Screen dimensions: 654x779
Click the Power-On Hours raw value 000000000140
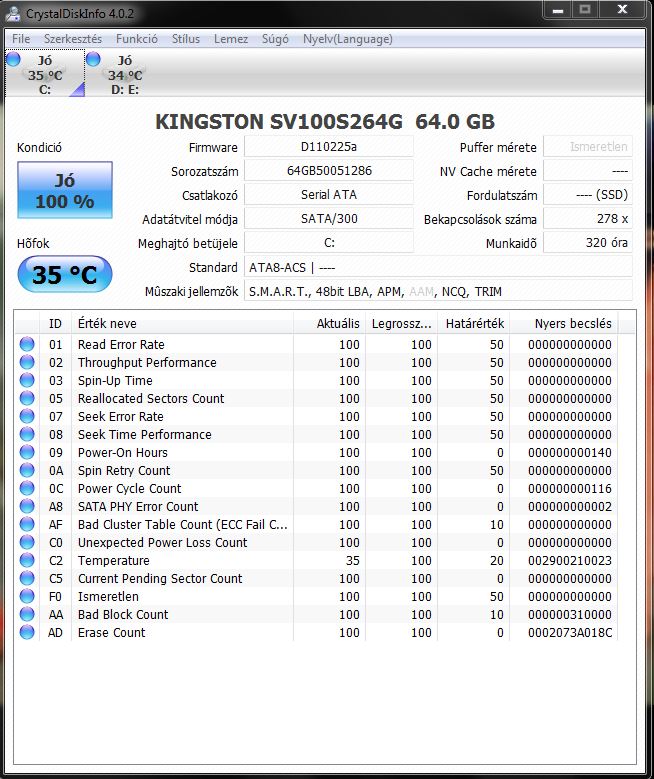pyautogui.click(x=570, y=453)
